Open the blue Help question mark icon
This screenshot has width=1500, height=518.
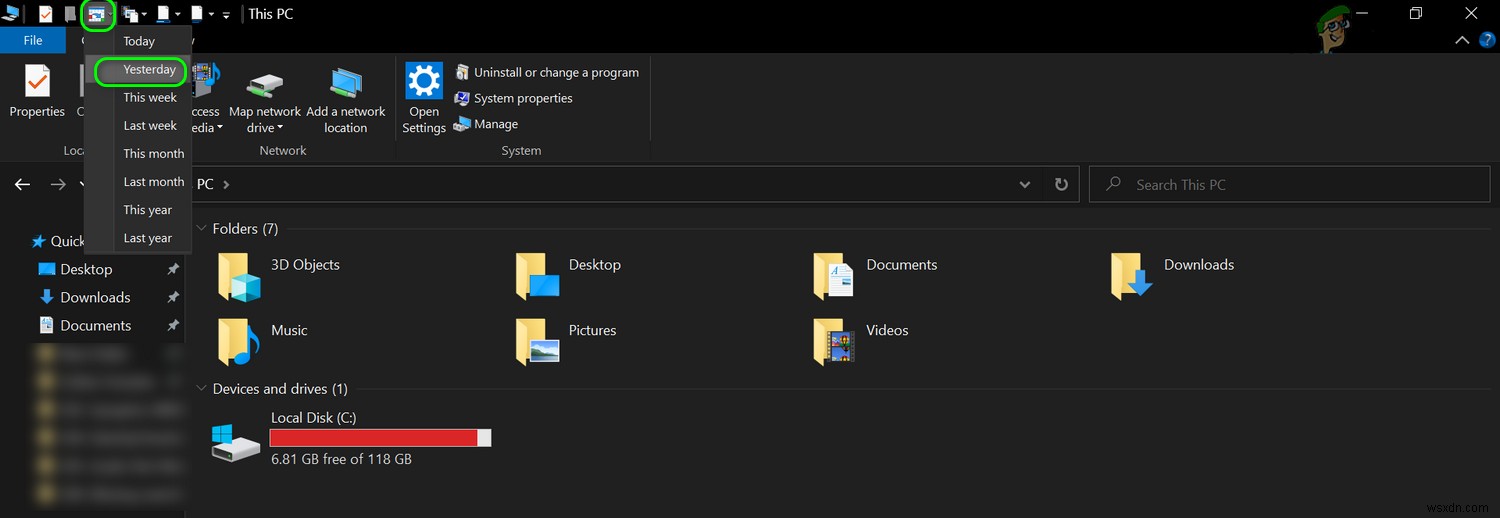click(x=1486, y=40)
